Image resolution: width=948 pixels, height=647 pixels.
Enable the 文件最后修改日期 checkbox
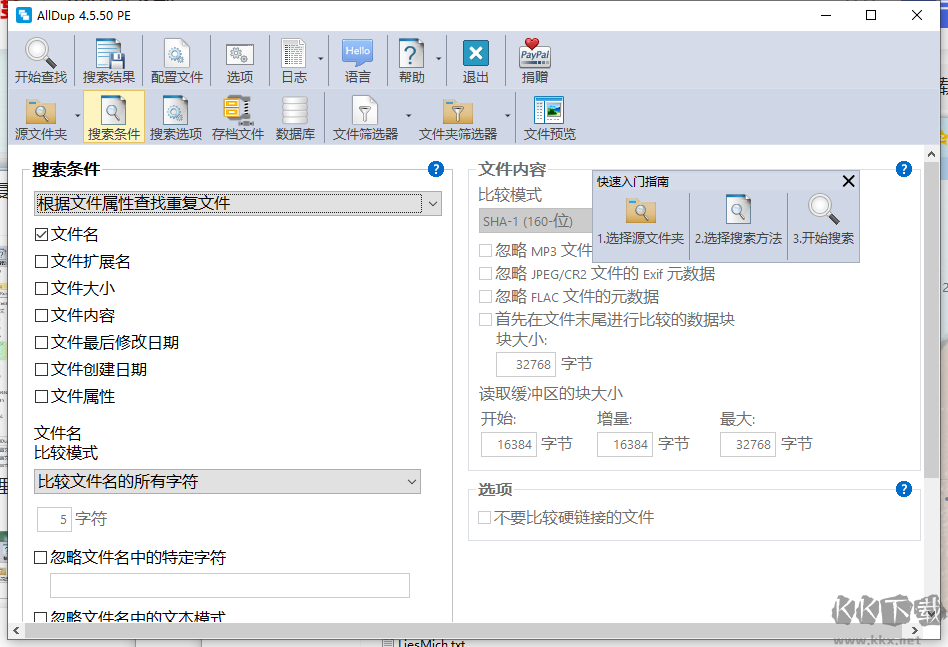pyautogui.click(x=41, y=343)
